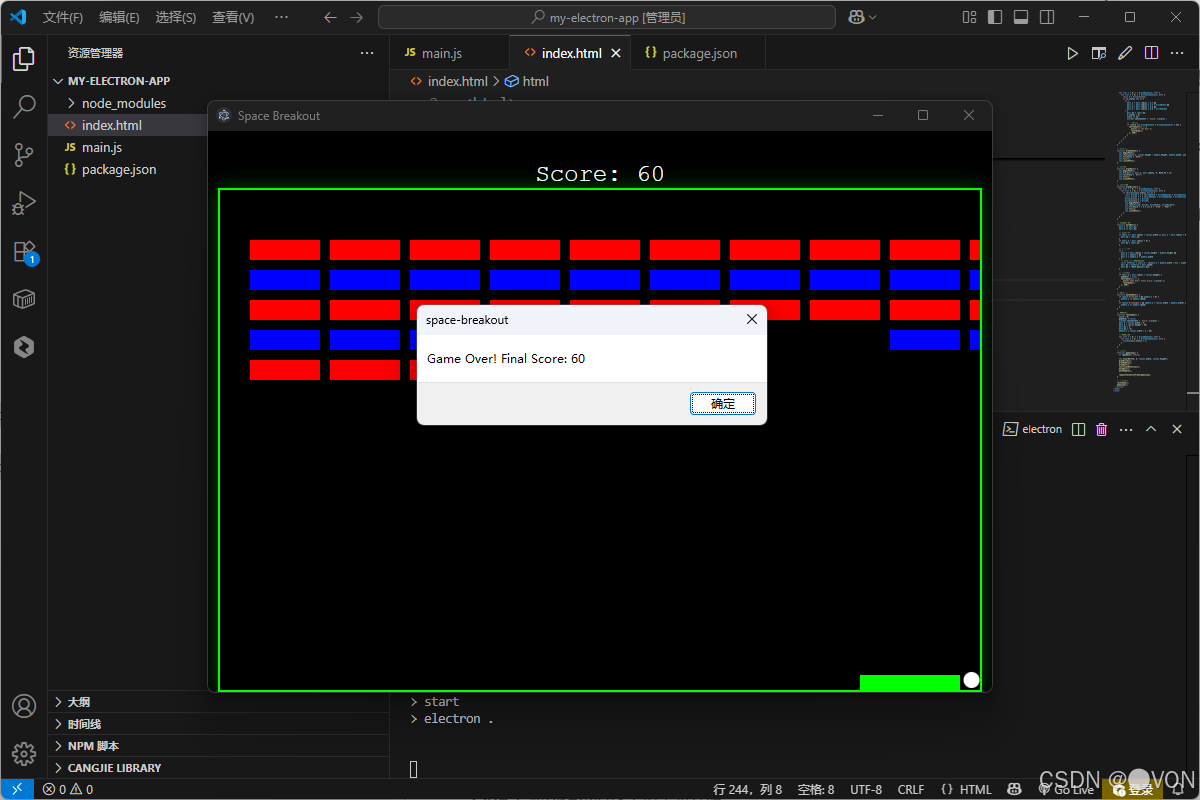Split the editor to the right
The height and width of the screenshot is (800, 1200).
tap(1151, 53)
